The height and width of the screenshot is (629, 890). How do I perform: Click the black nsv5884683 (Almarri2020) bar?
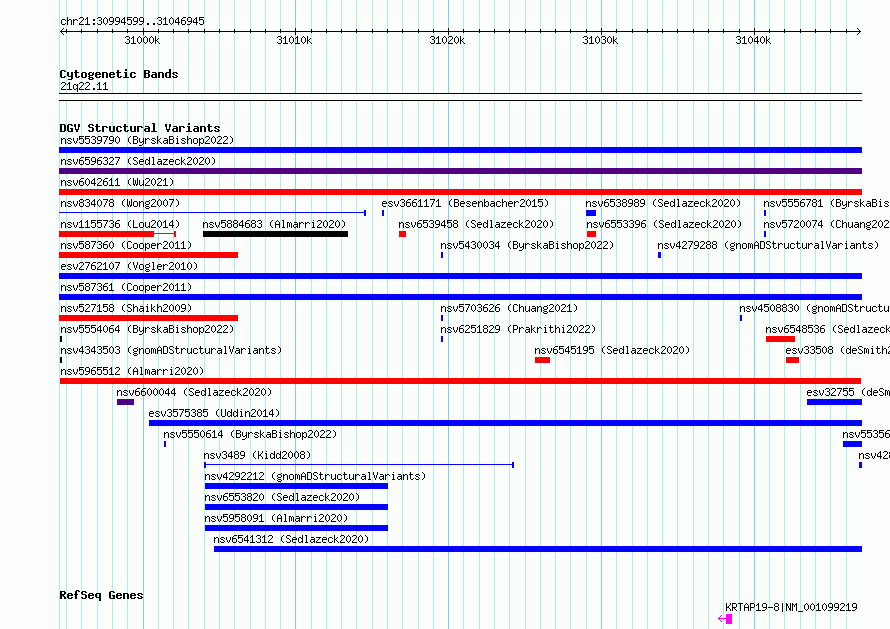[275, 234]
